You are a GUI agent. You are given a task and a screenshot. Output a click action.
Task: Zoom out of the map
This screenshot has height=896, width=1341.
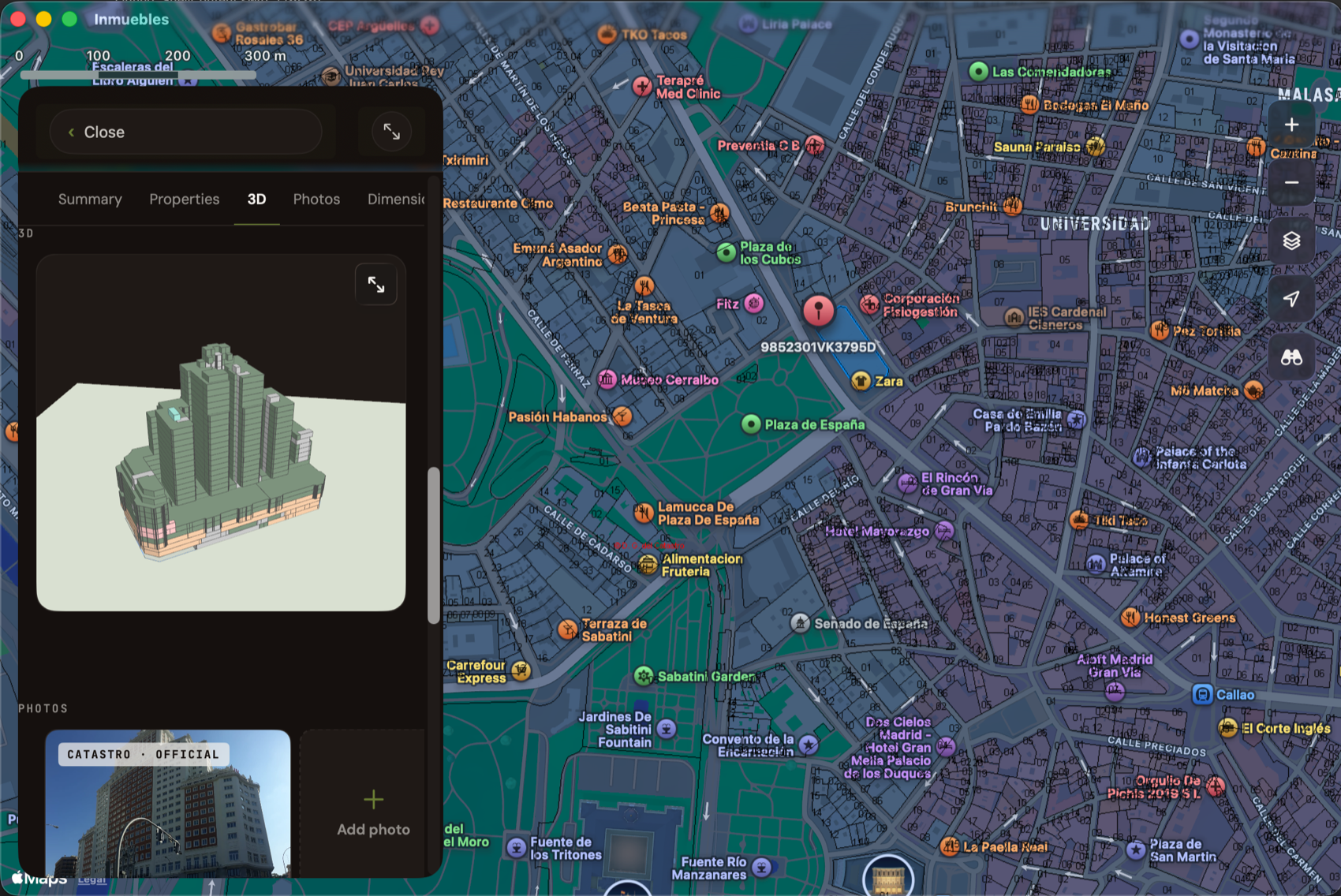click(x=1291, y=183)
